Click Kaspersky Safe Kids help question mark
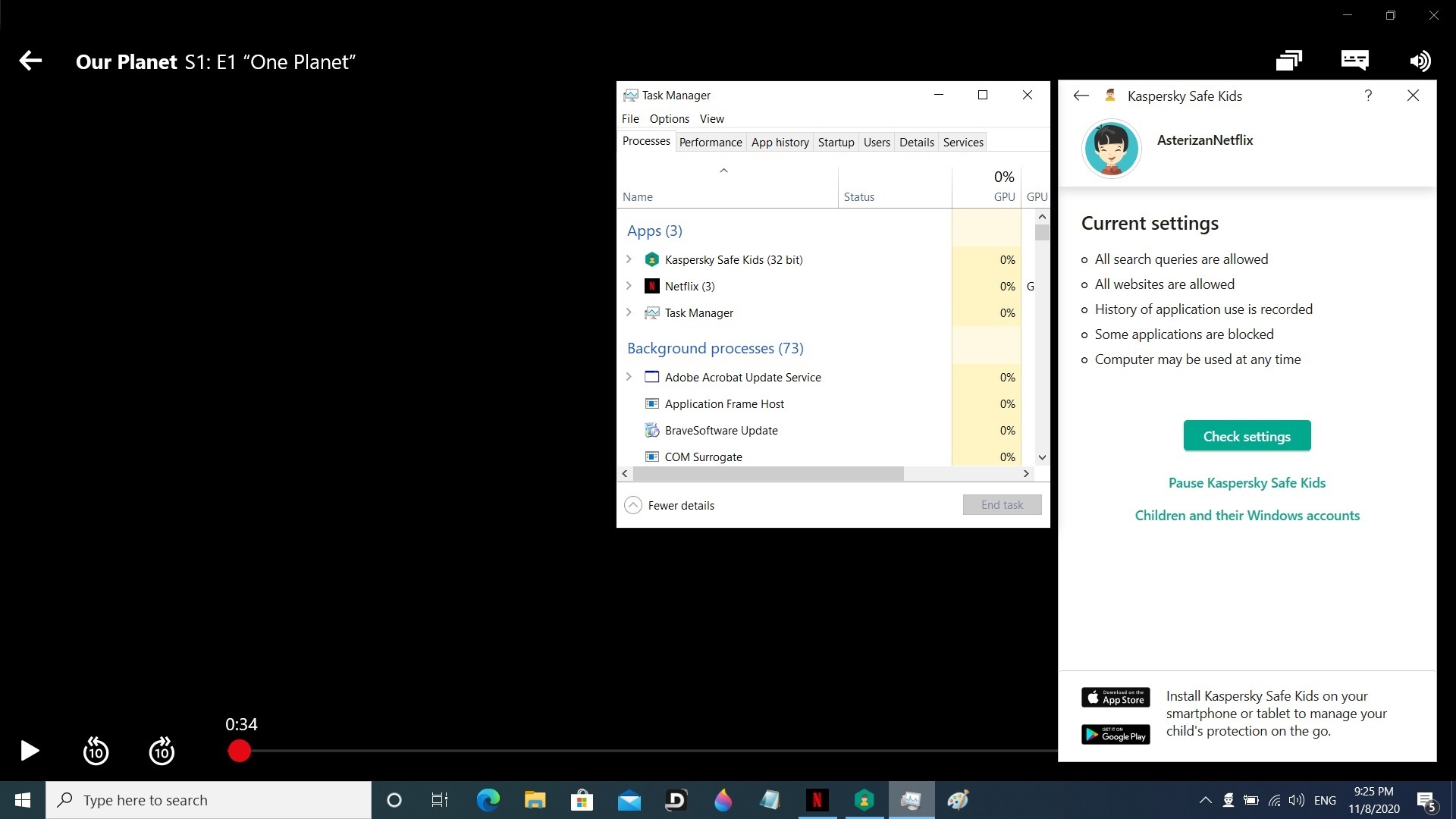The image size is (1456, 819). coord(1368,96)
